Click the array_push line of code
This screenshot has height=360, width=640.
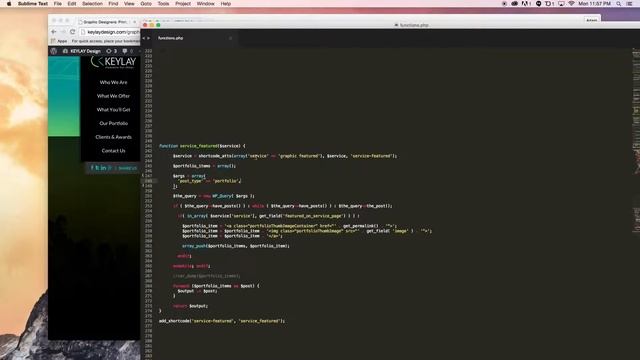236,246
